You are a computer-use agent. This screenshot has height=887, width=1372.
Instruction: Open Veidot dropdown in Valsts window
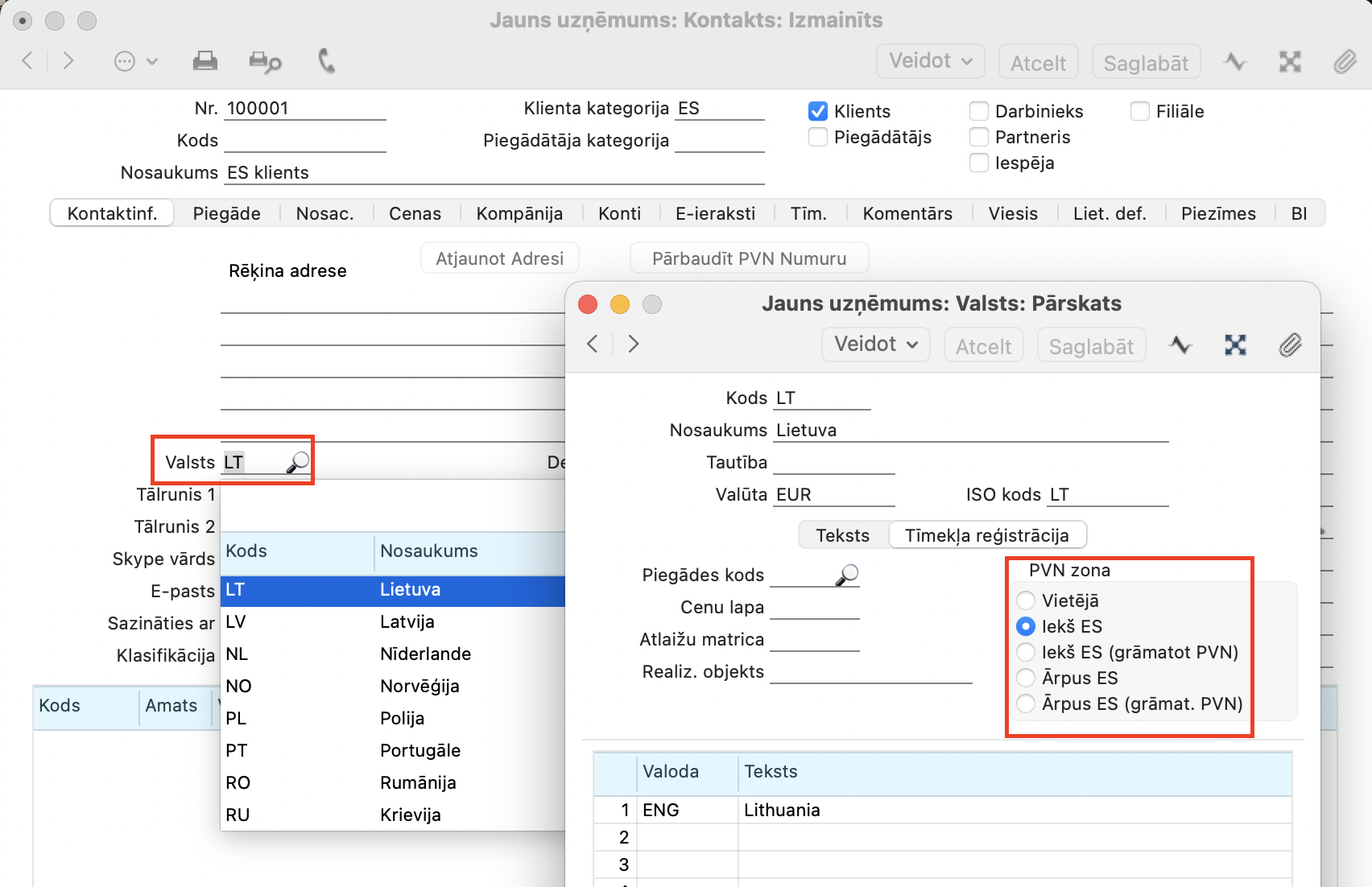tap(875, 344)
